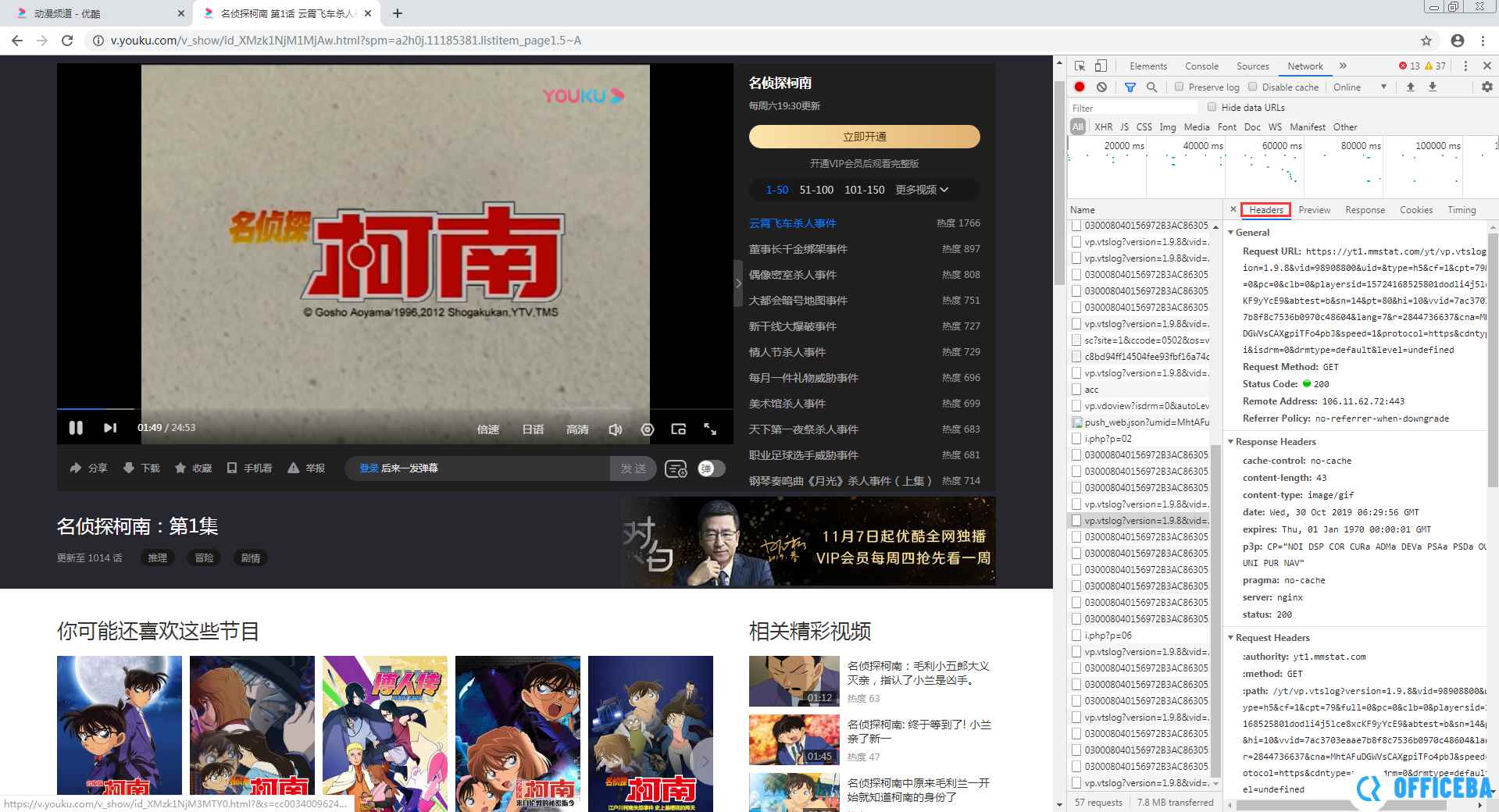The image size is (1499, 812).
Task: Activate DevTools inspect element tool
Action: point(1080,66)
